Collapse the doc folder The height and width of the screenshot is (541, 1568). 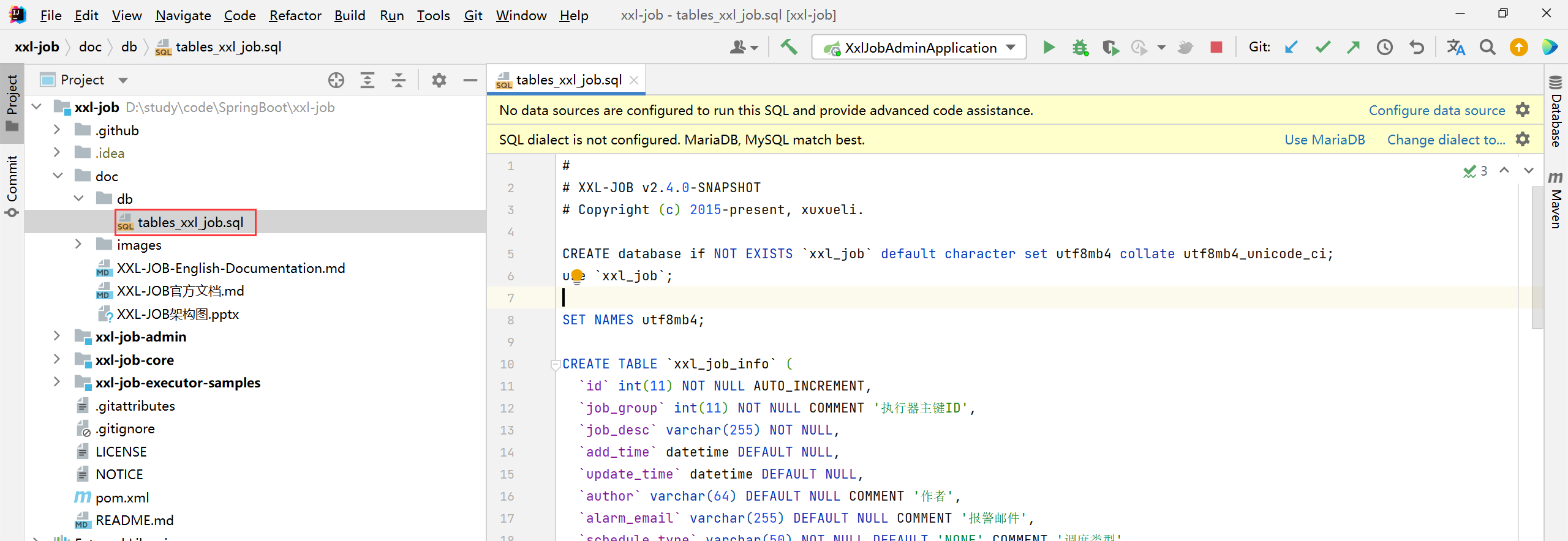(58, 176)
